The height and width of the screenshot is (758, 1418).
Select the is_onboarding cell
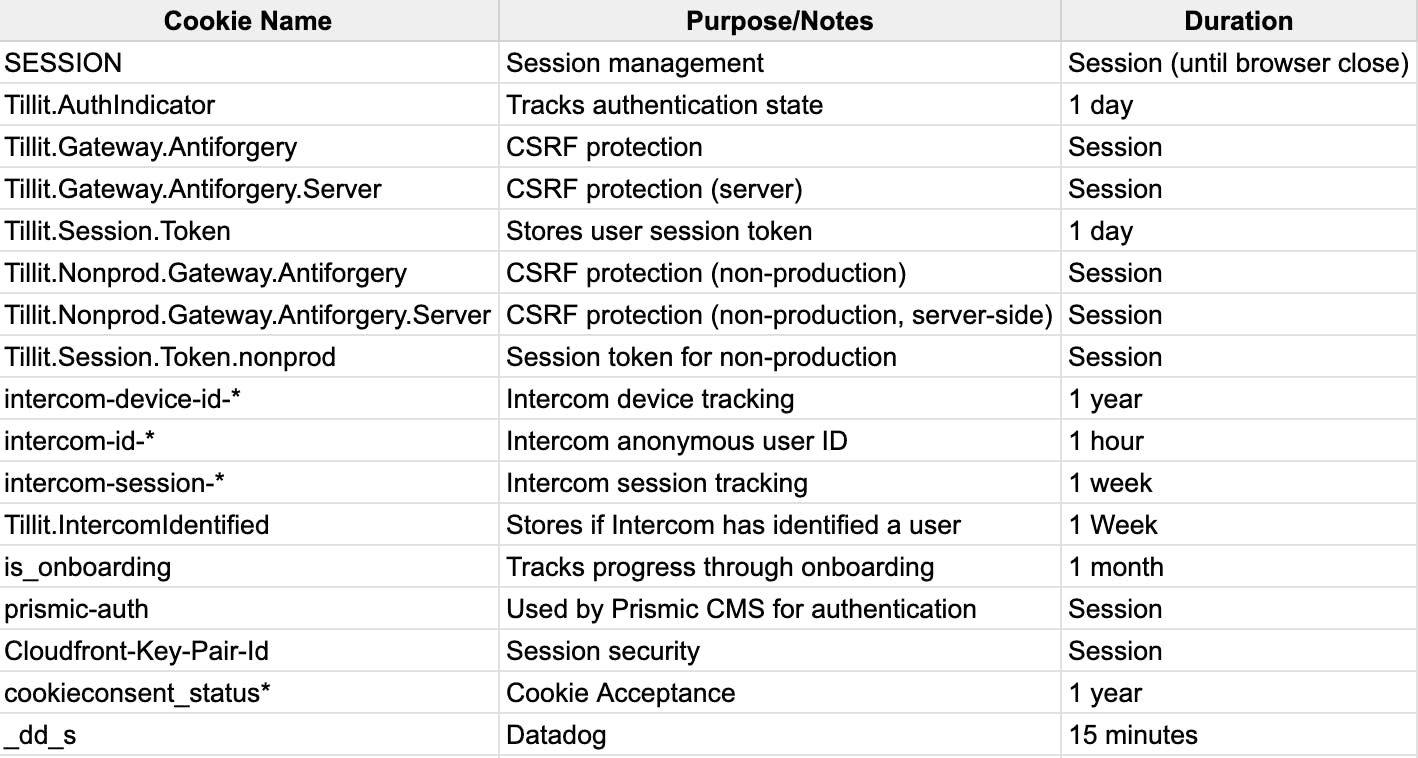(x=249, y=567)
